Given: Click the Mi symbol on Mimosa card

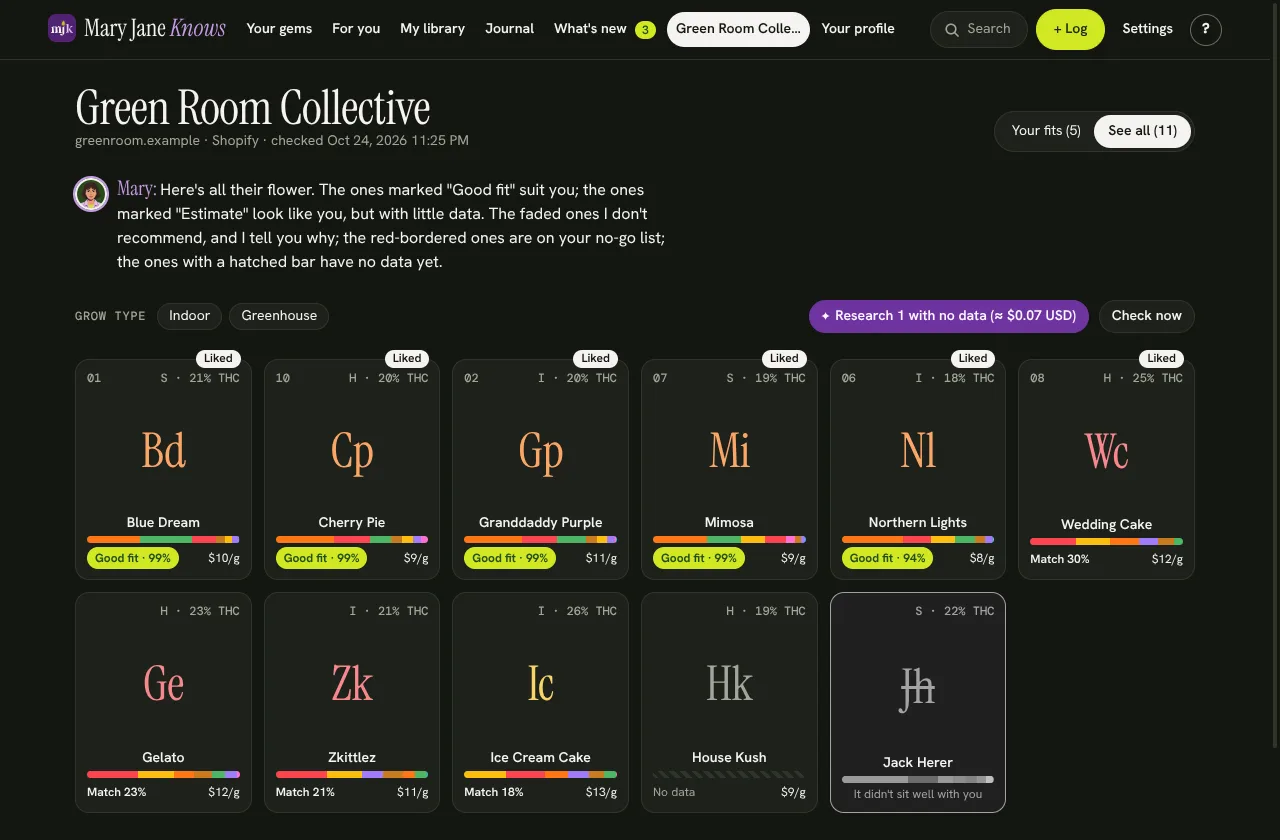Looking at the screenshot, I should (729, 451).
